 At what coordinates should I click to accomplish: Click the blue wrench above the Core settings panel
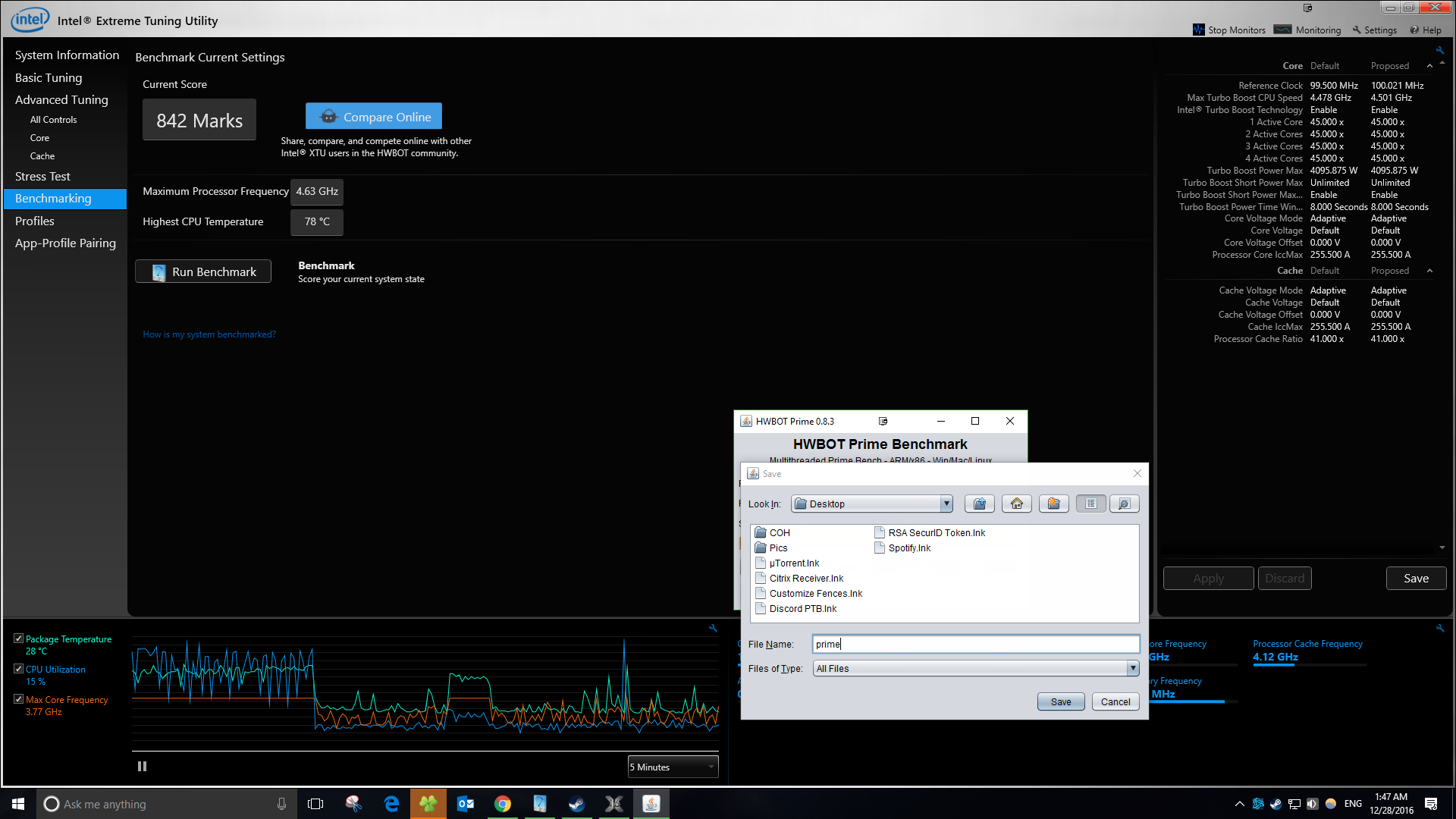coord(1439,51)
